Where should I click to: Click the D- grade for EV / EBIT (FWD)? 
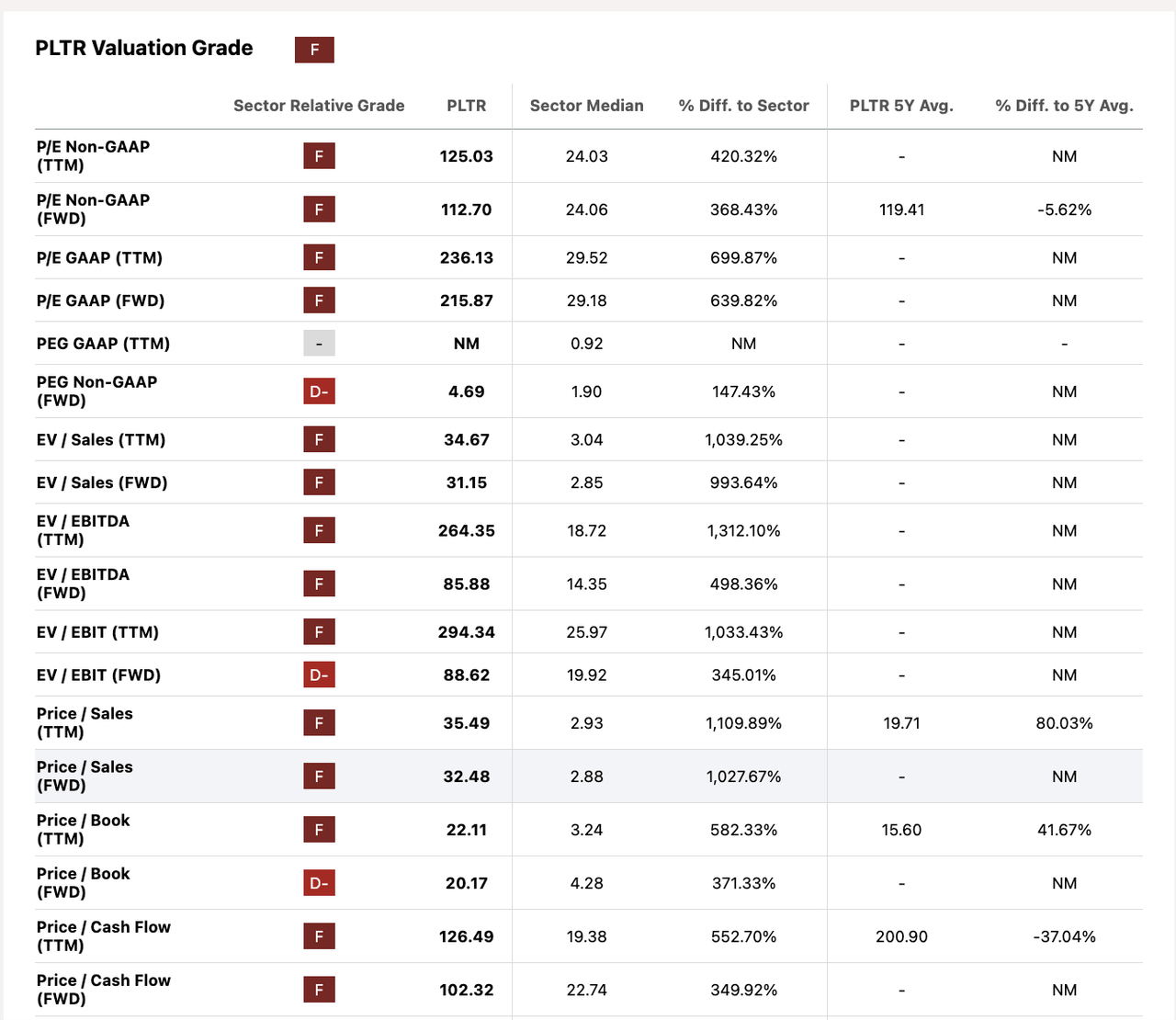pos(319,674)
